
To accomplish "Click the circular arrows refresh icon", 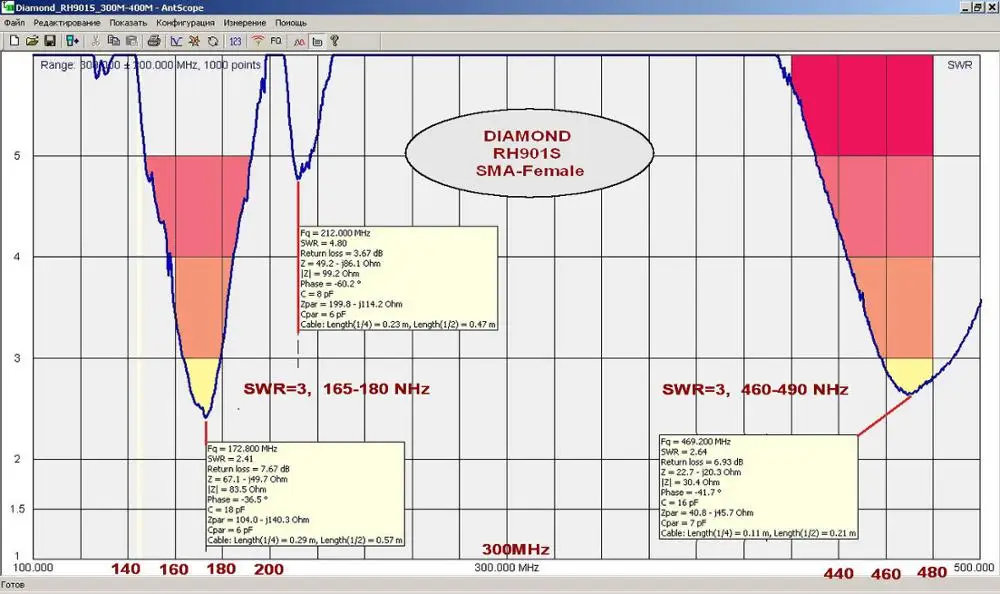I will tap(213, 41).
